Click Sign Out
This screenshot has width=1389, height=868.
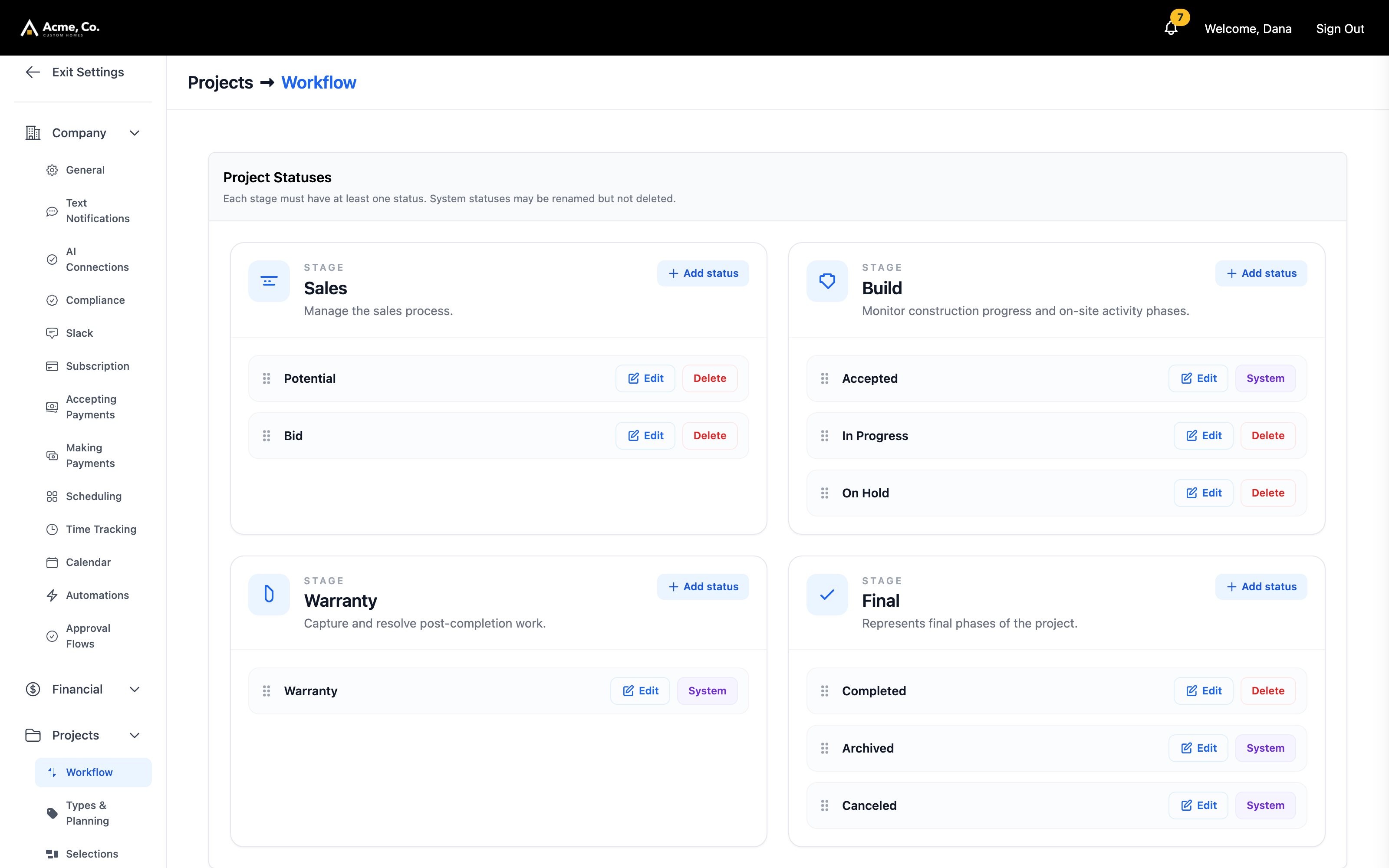(x=1340, y=29)
